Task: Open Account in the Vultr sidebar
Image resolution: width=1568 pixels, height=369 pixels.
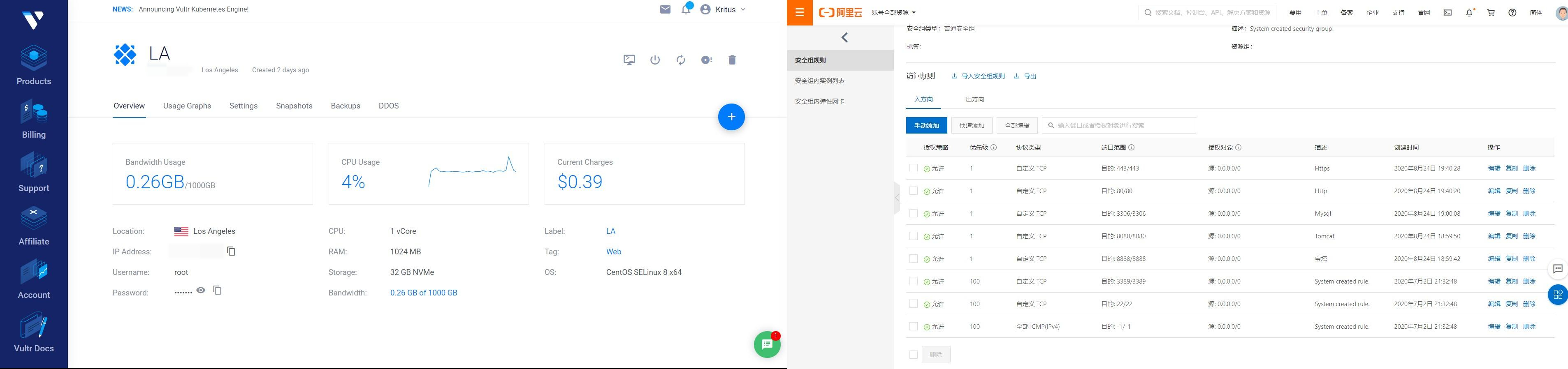Action: point(33,280)
